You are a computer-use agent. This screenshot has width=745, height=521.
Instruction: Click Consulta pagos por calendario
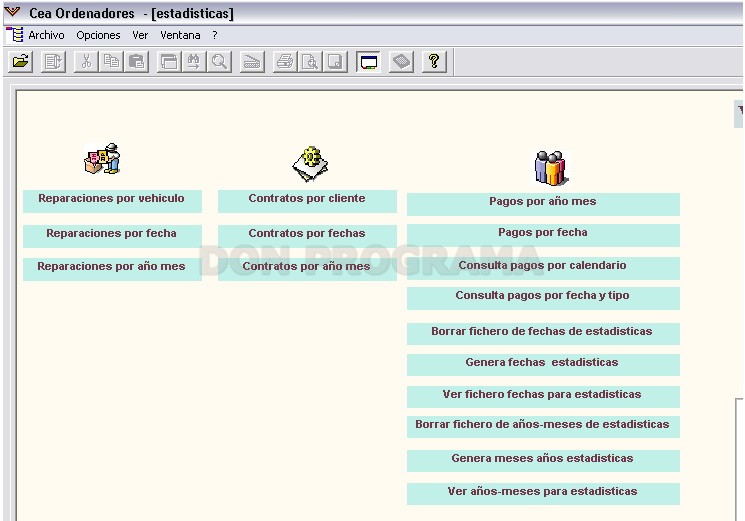tap(543, 268)
